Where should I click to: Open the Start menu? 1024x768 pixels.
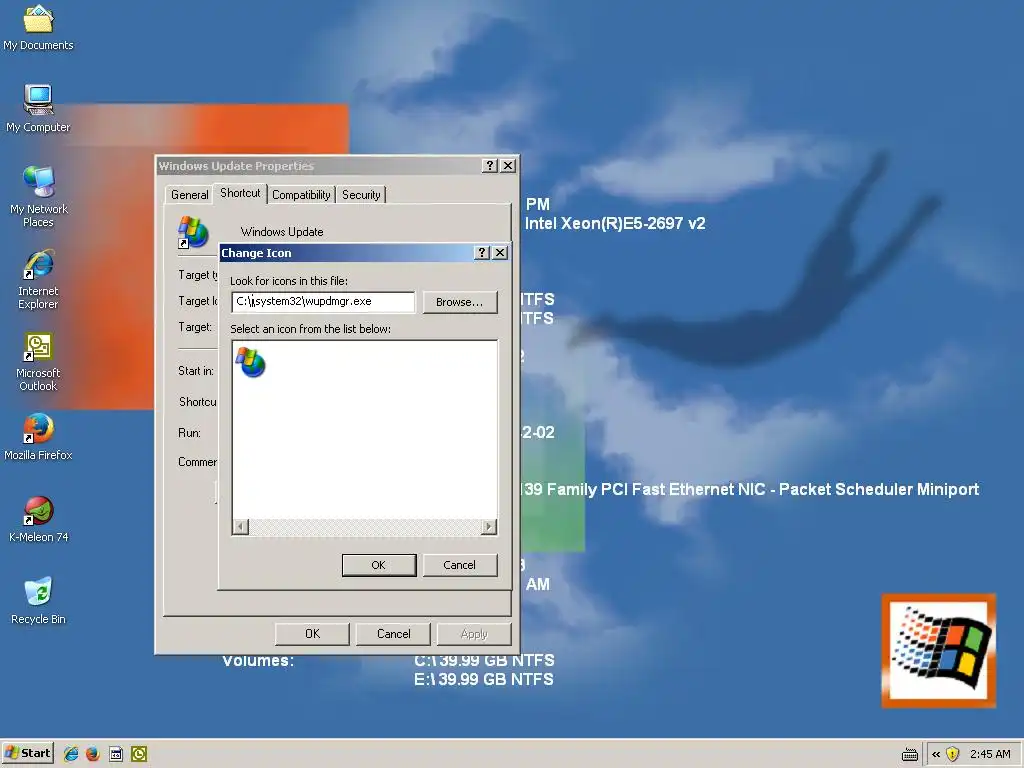coord(27,754)
